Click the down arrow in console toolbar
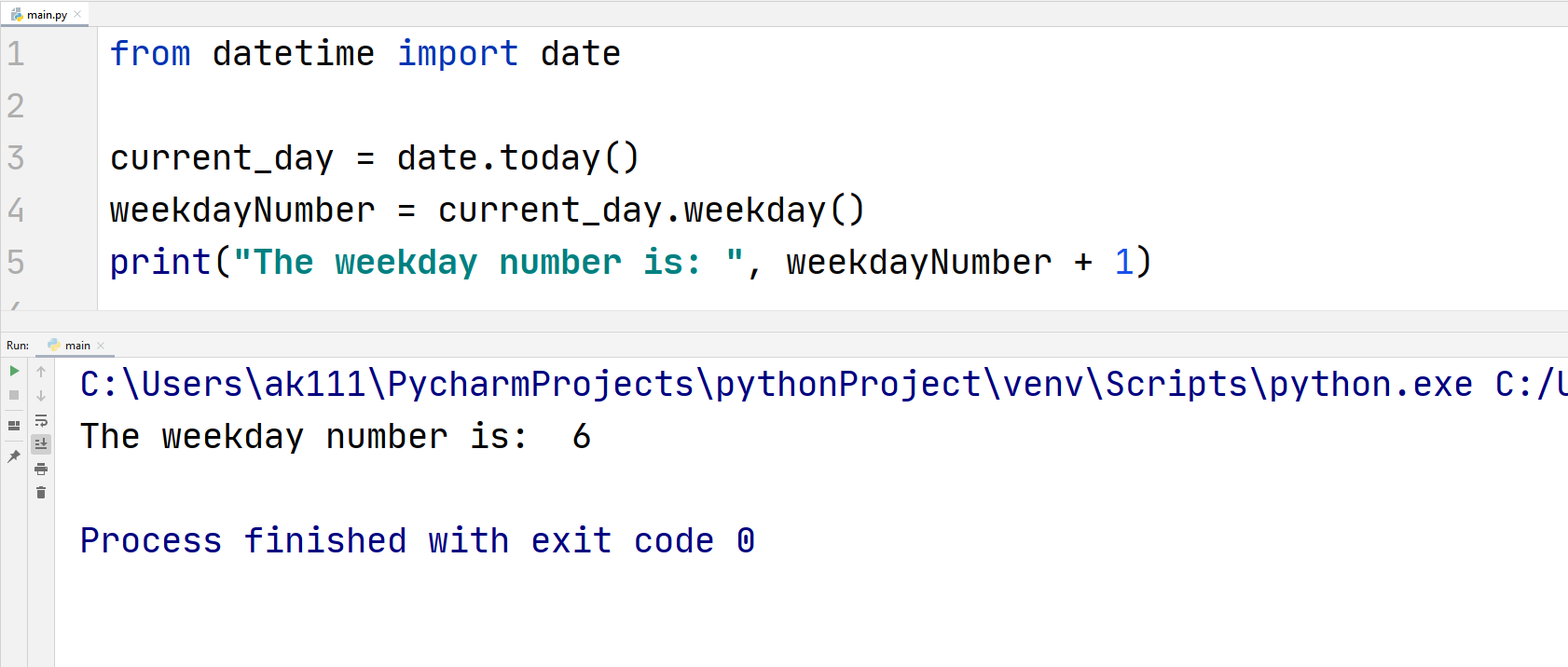This screenshot has height=667, width=1568. [x=41, y=396]
